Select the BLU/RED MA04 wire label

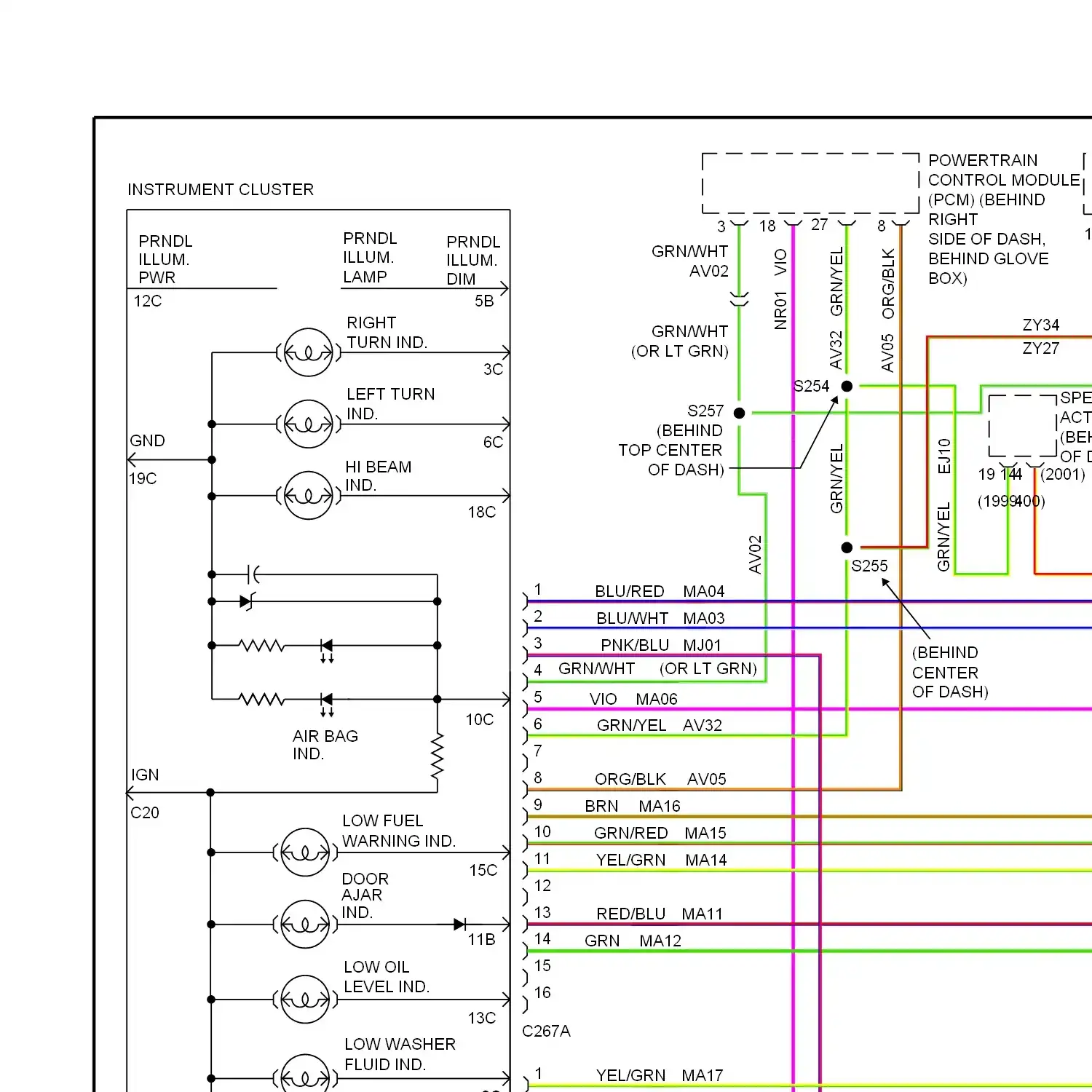point(660,592)
